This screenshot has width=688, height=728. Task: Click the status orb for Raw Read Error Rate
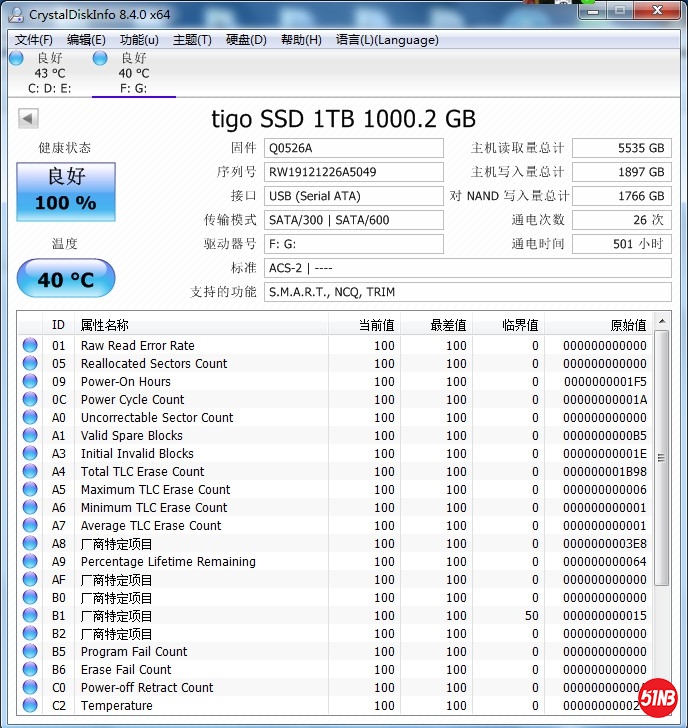tap(31, 346)
